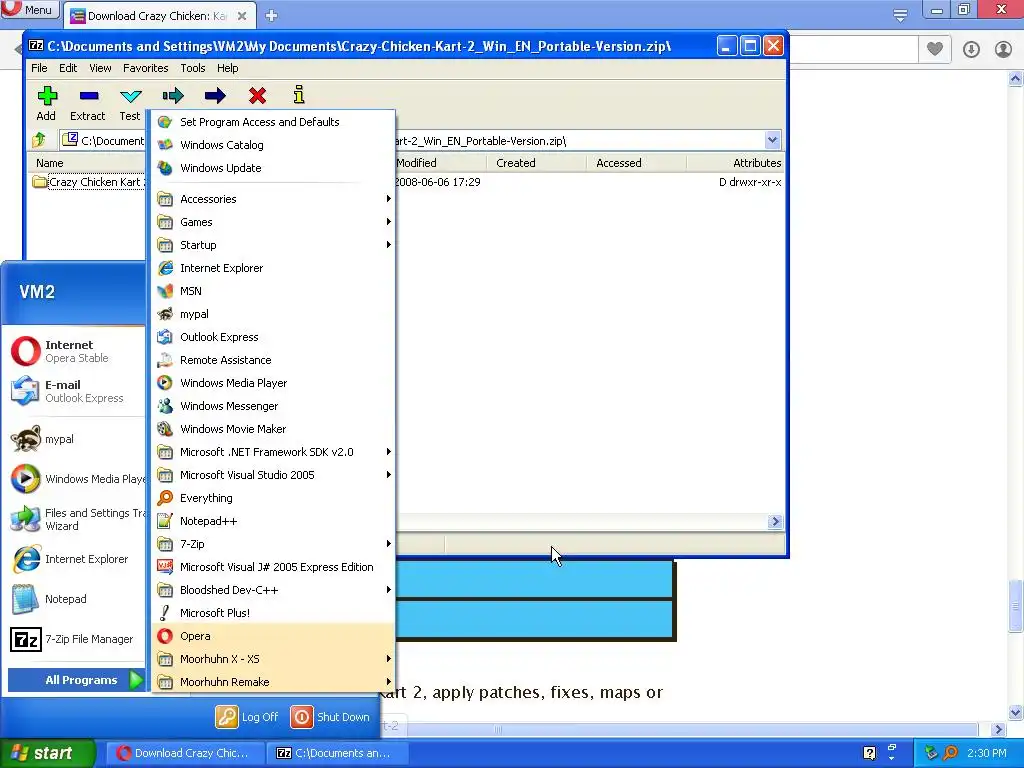Open Windows Messenger
Viewport: 1024px width, 768px height.
click(273, 406)
